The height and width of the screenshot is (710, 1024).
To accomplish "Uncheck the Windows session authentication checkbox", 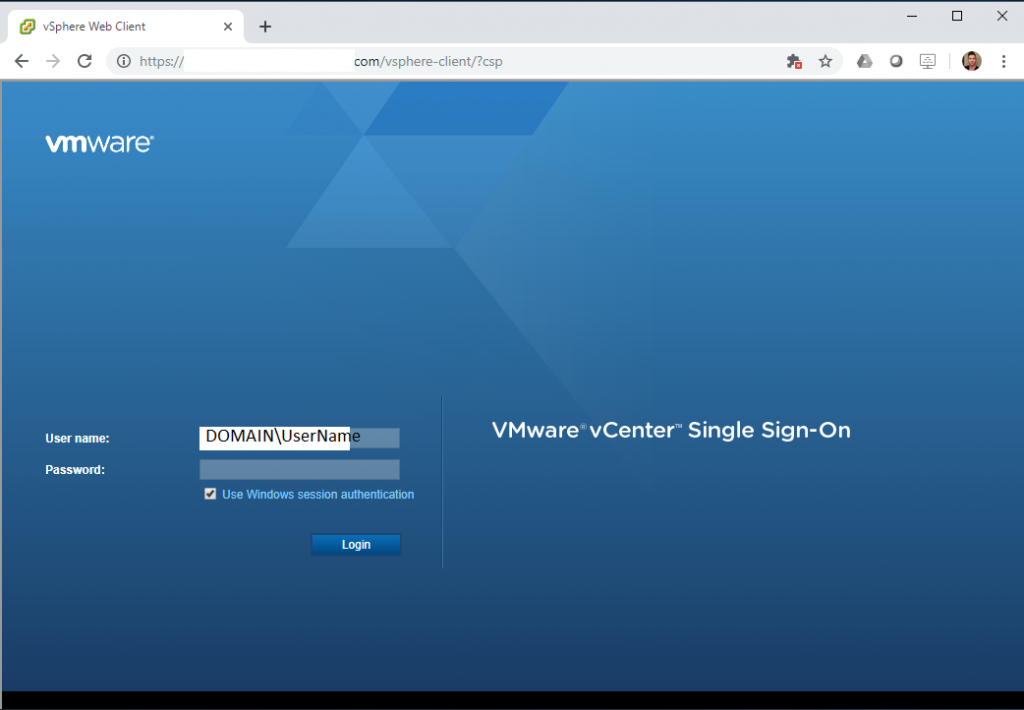I will 210,494.
